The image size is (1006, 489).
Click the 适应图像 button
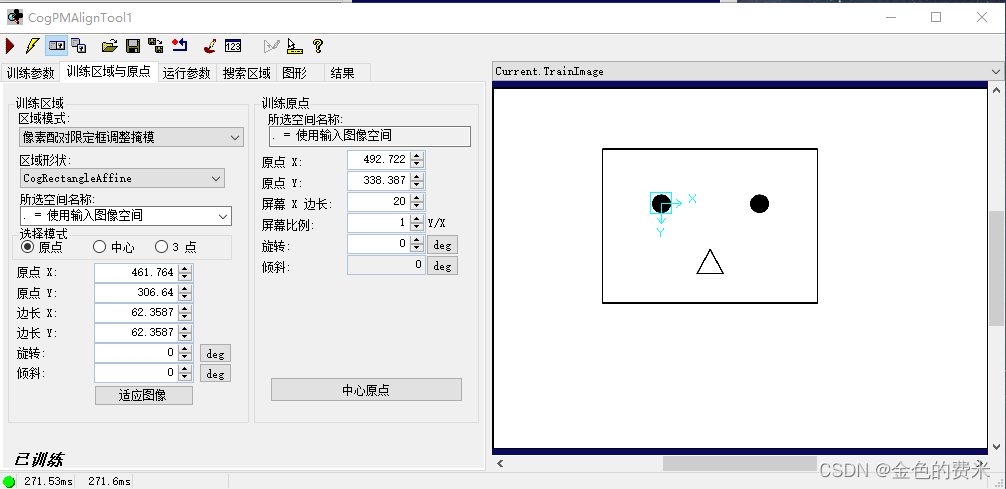tap(144, 395)
